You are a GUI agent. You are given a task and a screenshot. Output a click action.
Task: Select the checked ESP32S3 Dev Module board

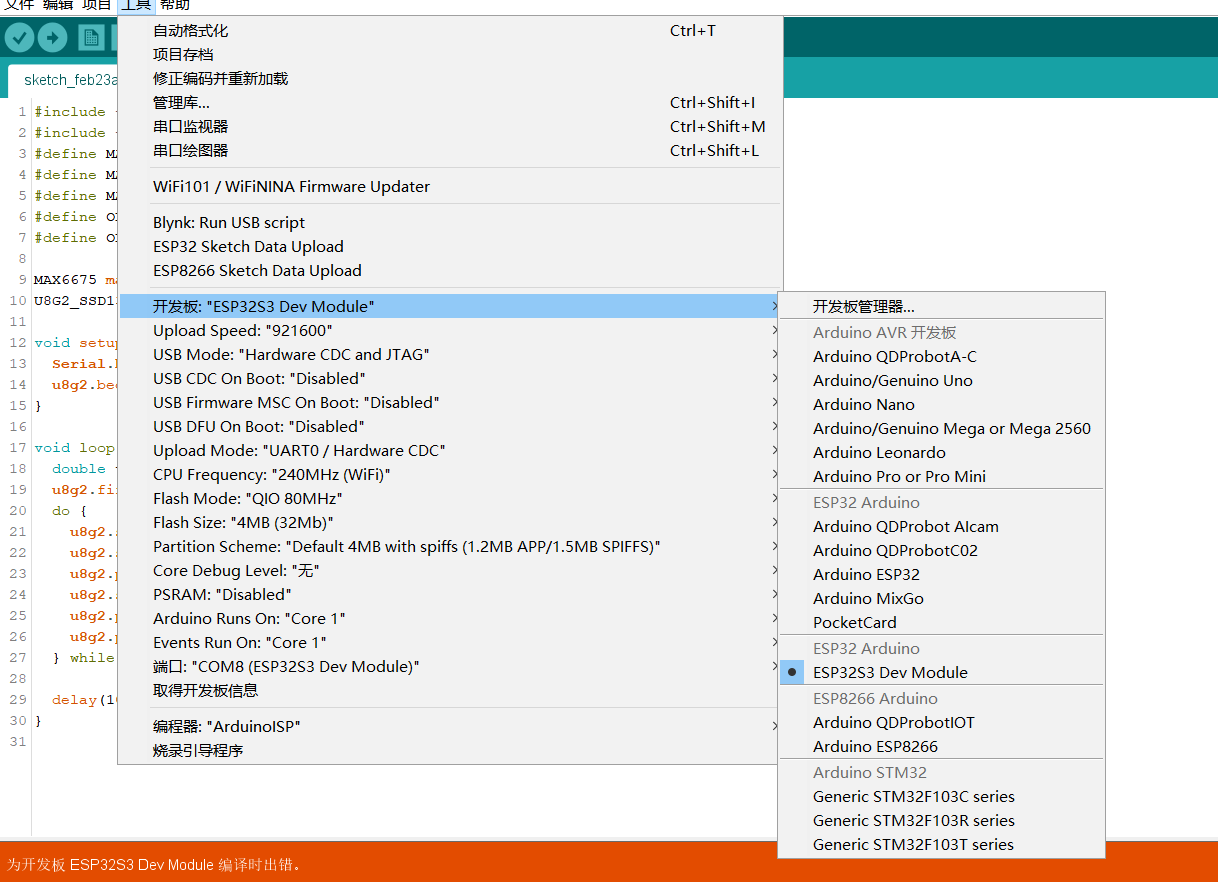941,673
